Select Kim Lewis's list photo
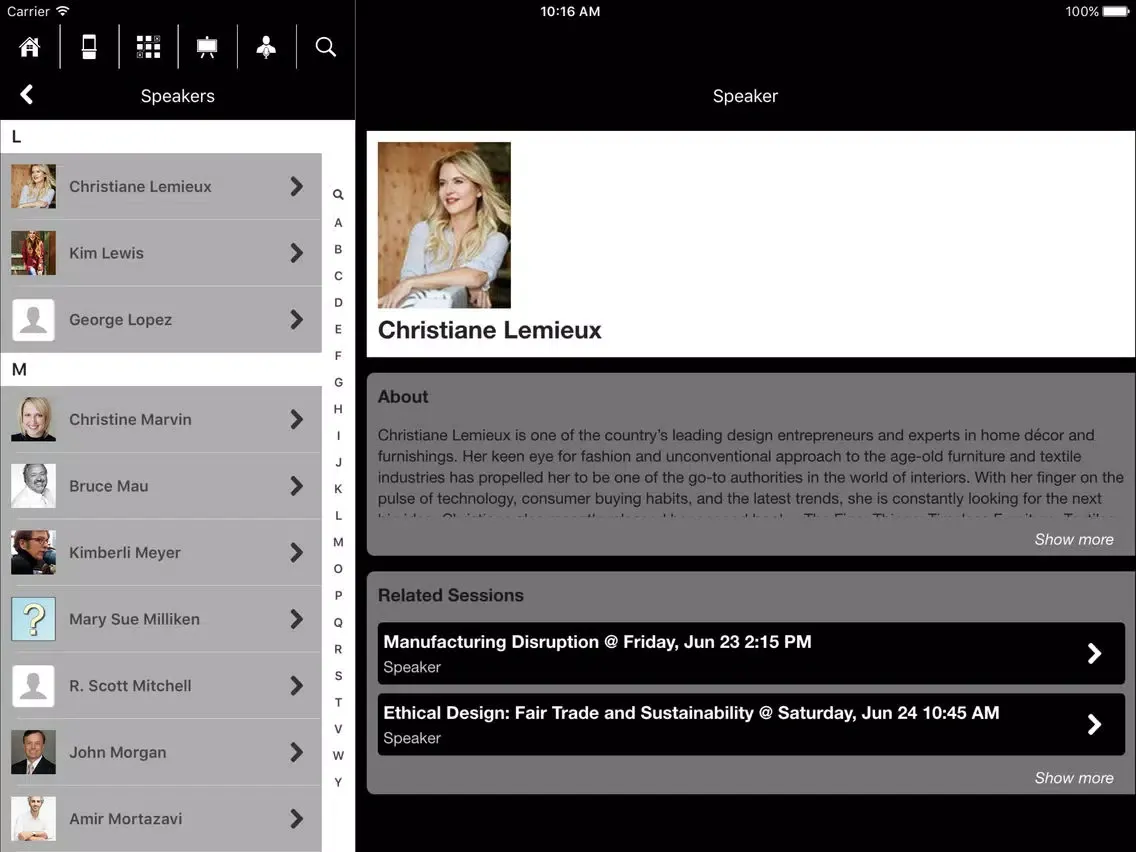The height and width of the screenshot is (852, 1136). [33, 253]
